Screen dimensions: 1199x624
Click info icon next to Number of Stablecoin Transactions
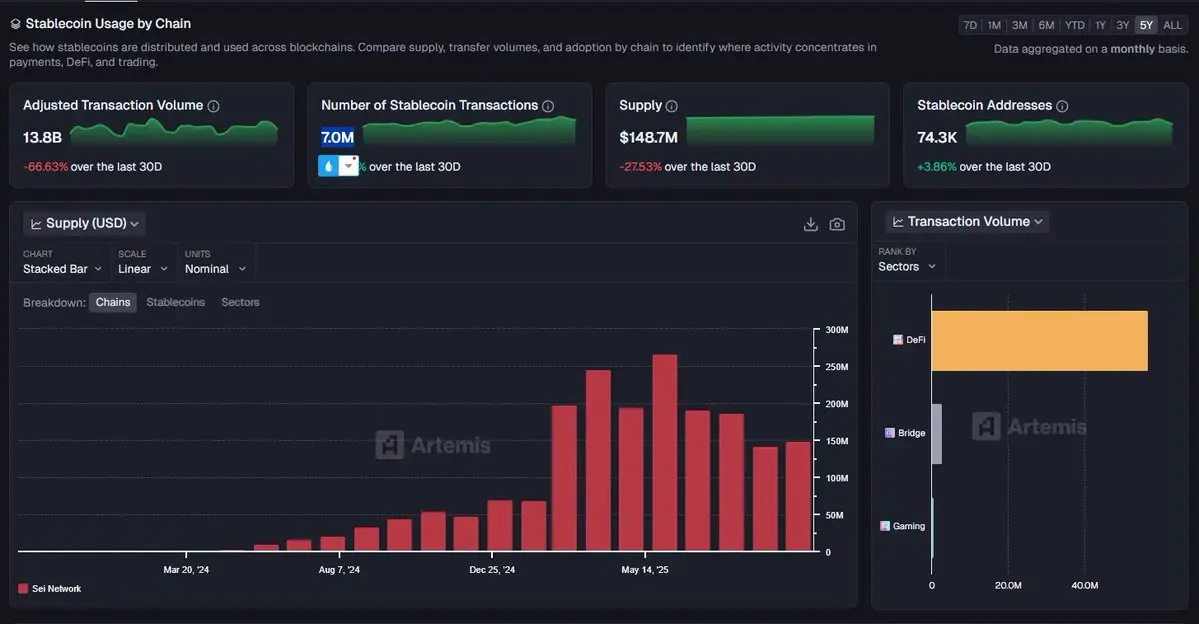[548, 106]
